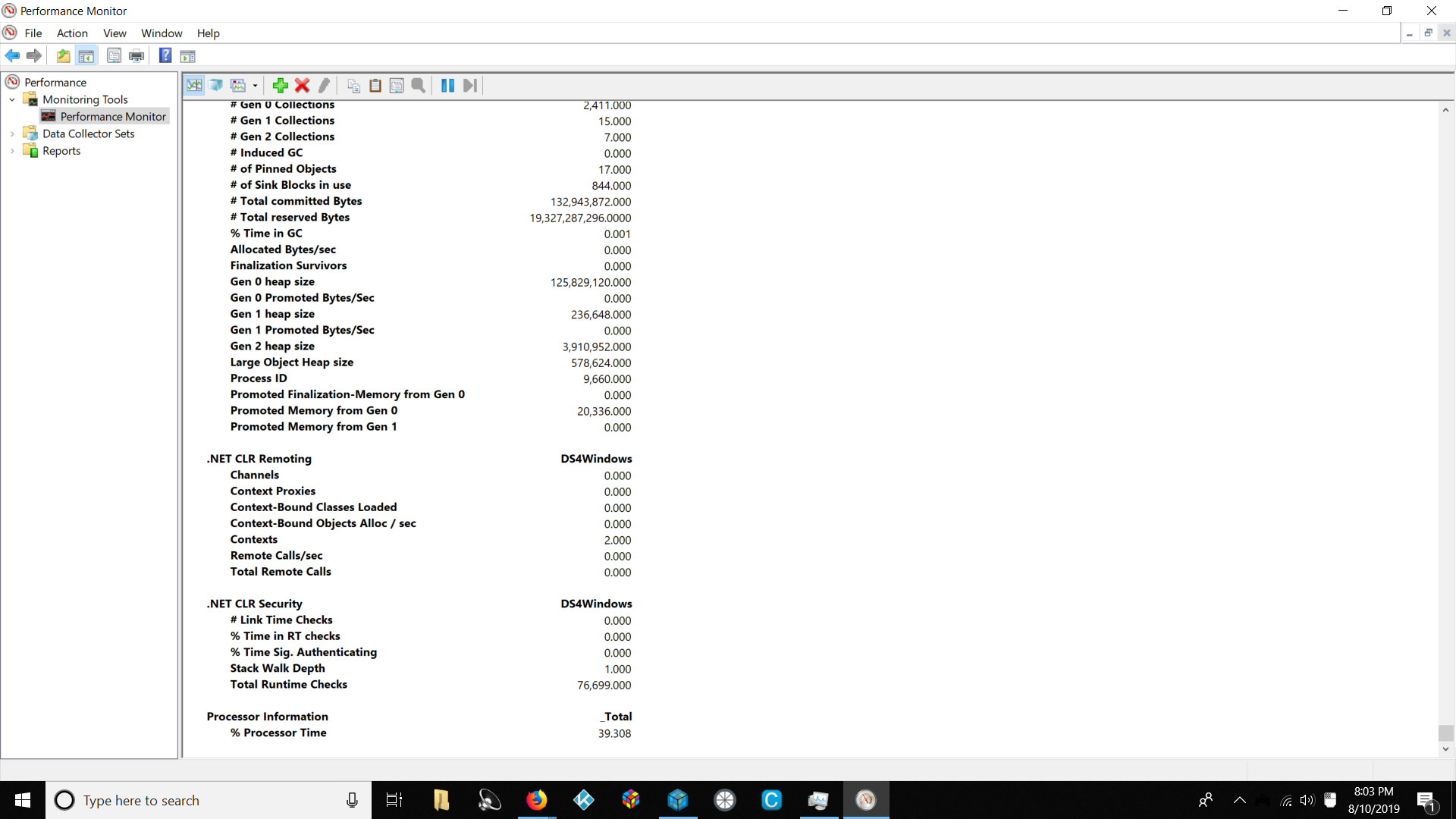Viewport: 1456px width, 819px height.
Task: Navigate back with the blue arrow
Action: [12, 55]
